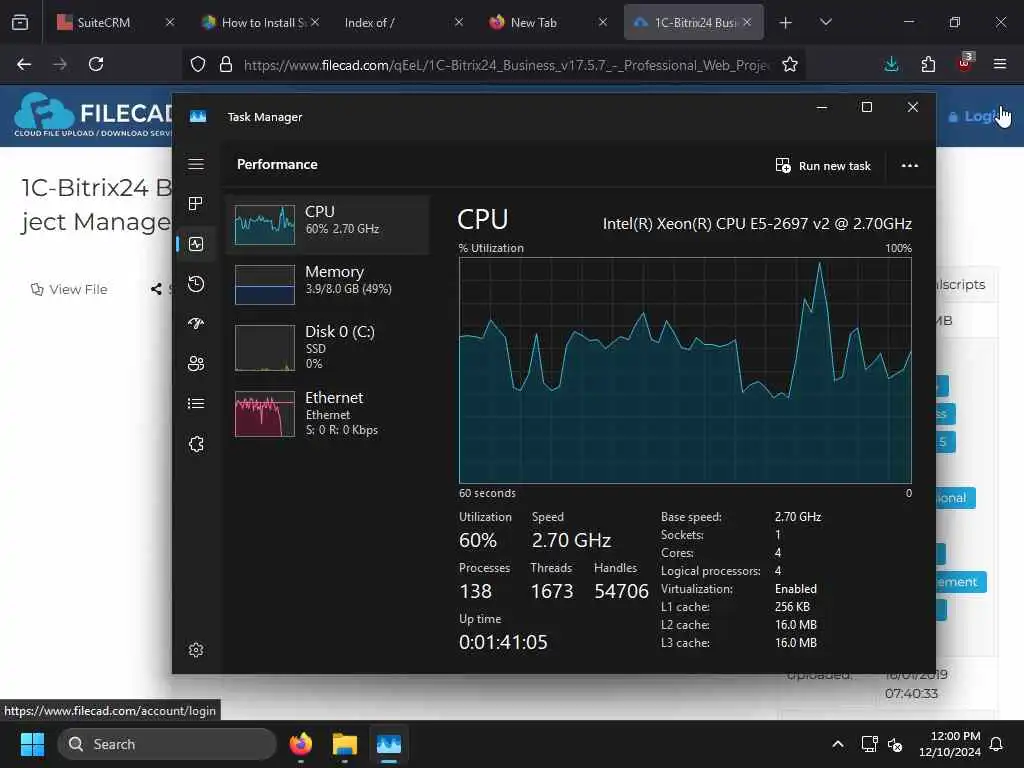Screen dimensions: 1024x768
Task: Open the Windows Start menu
Action: tap(32, 744)
